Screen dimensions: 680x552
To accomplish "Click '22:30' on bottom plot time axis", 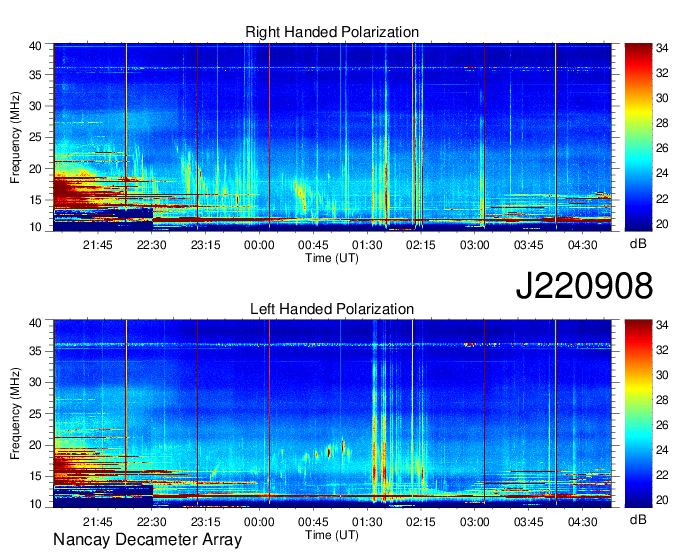I will (152, 522).
